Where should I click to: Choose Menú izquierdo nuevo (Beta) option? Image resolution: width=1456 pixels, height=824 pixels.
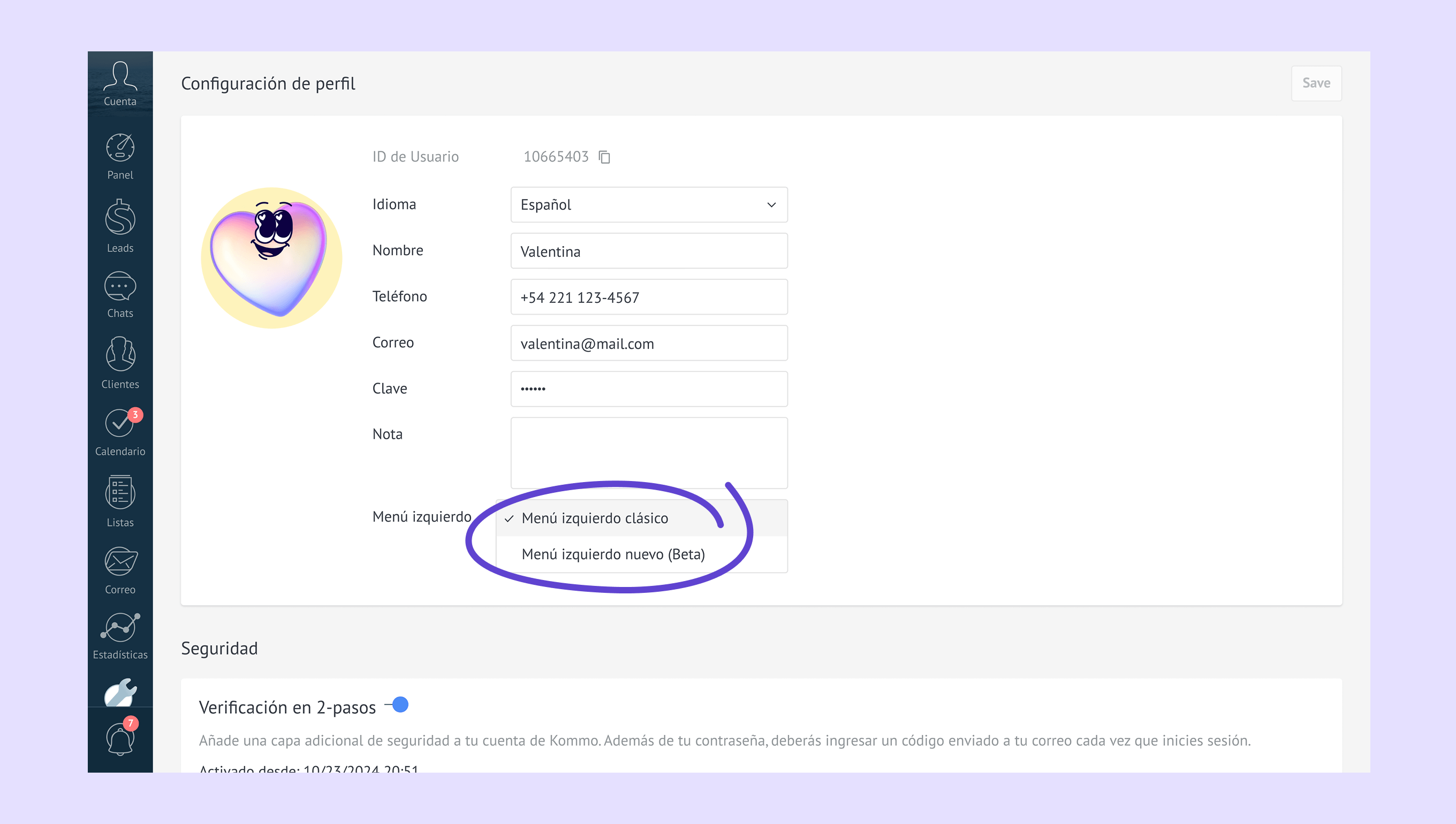[x=613, y=555]
